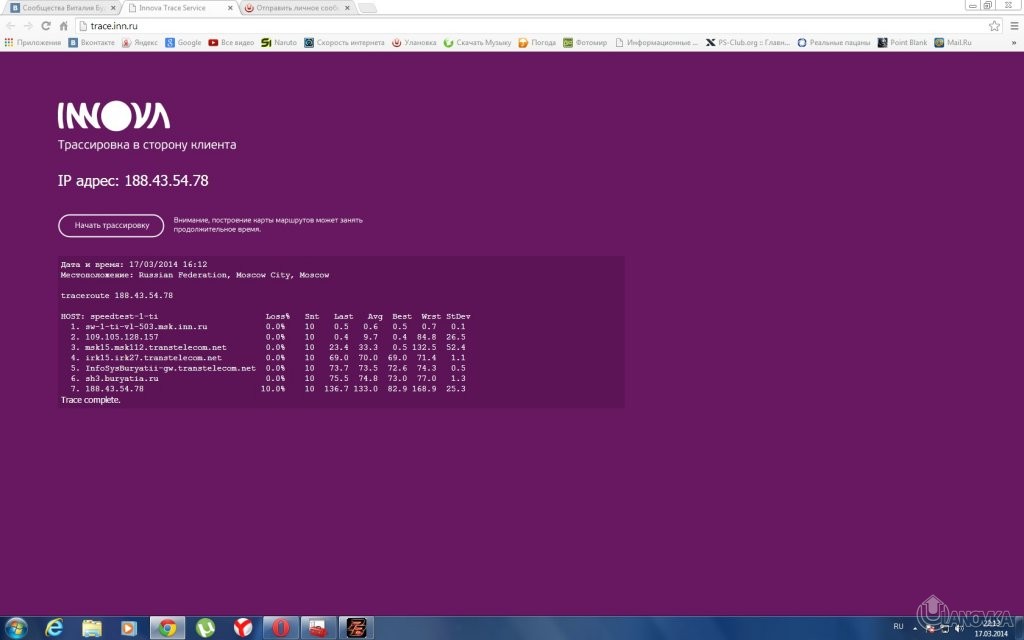Click the browser forward arrow
The width and height of the screenshot is (1024, 640).
point(28,26)
